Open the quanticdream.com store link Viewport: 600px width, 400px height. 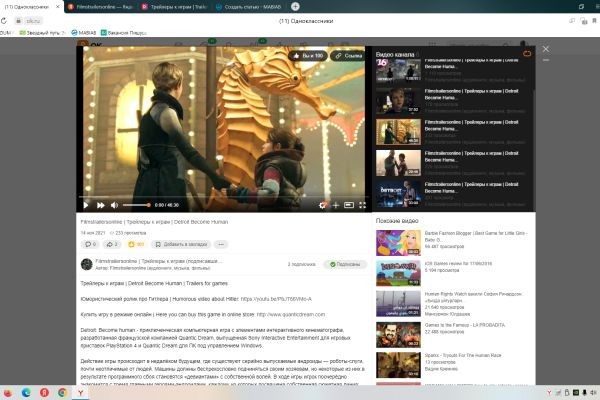pyautogui.click(x=290, y=314)
